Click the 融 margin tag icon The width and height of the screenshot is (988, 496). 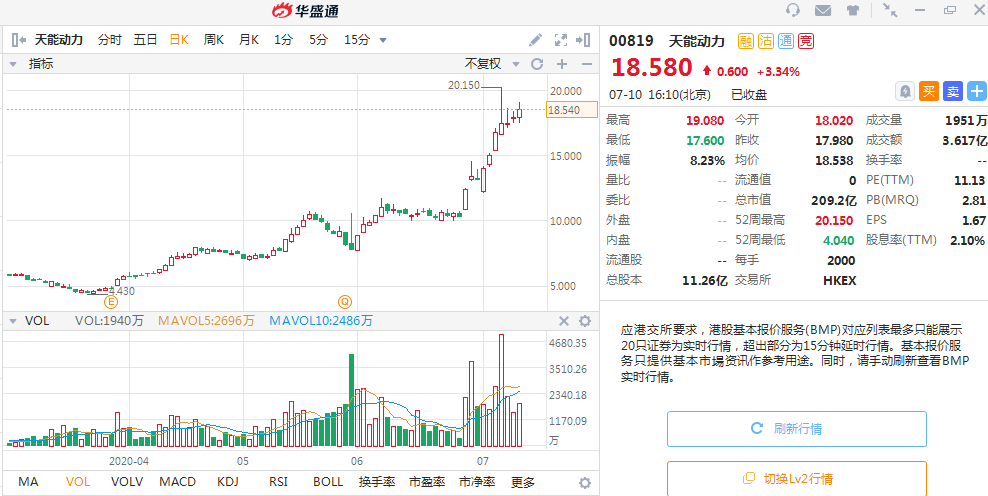coord(745,42)
